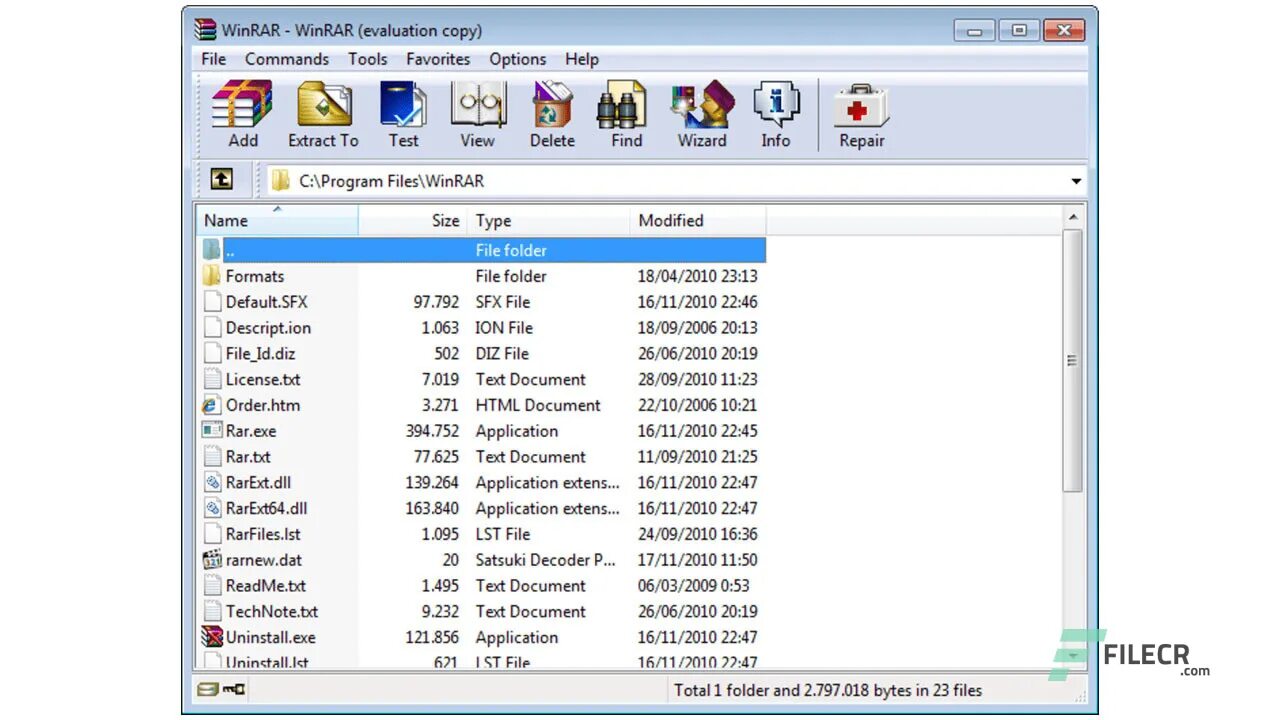This screenshot has height=720, width=1280.
Task: Click the ION File type entry
Action: pos(504,328)
